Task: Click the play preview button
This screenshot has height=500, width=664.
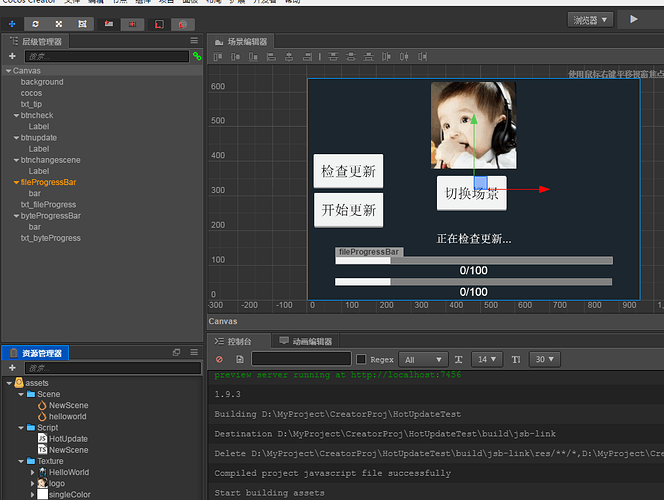Action: click(633, 19)
